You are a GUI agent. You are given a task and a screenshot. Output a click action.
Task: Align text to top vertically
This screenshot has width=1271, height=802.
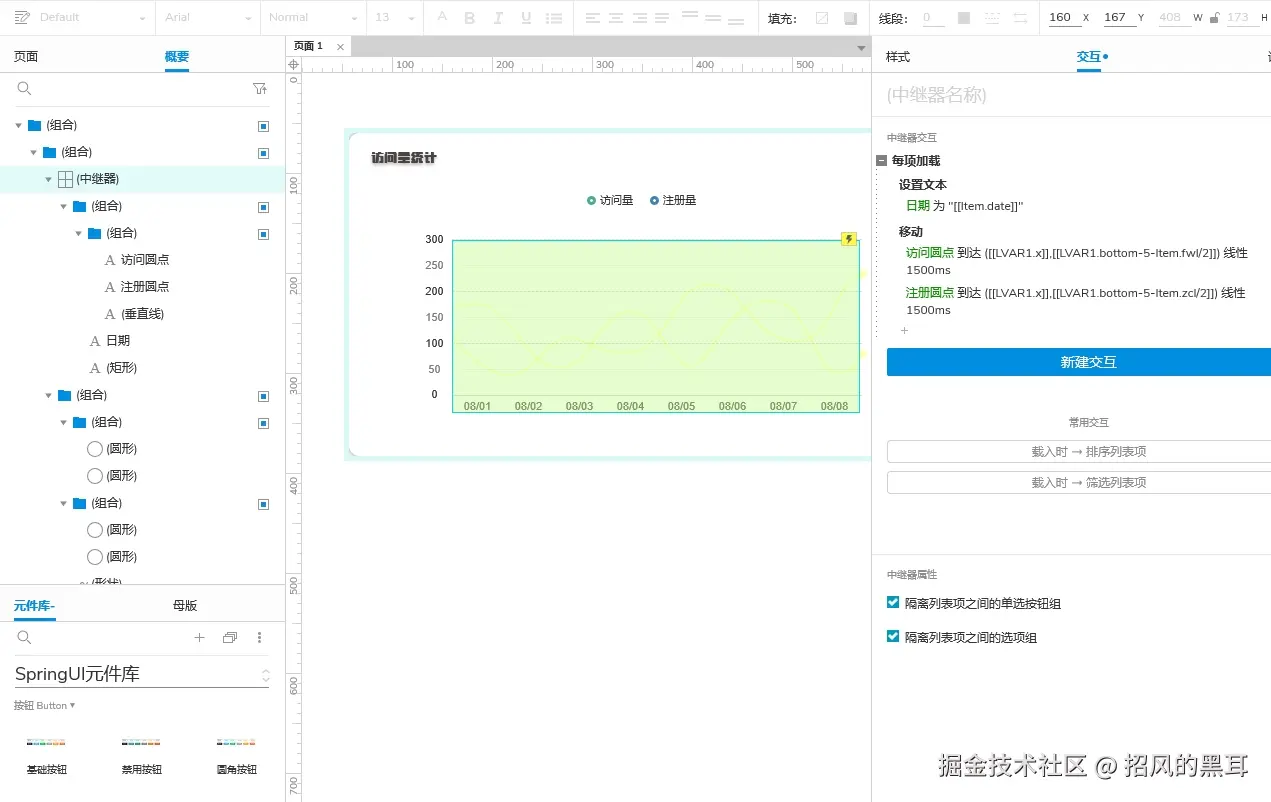pyautogui.click(x=690, y=15)
